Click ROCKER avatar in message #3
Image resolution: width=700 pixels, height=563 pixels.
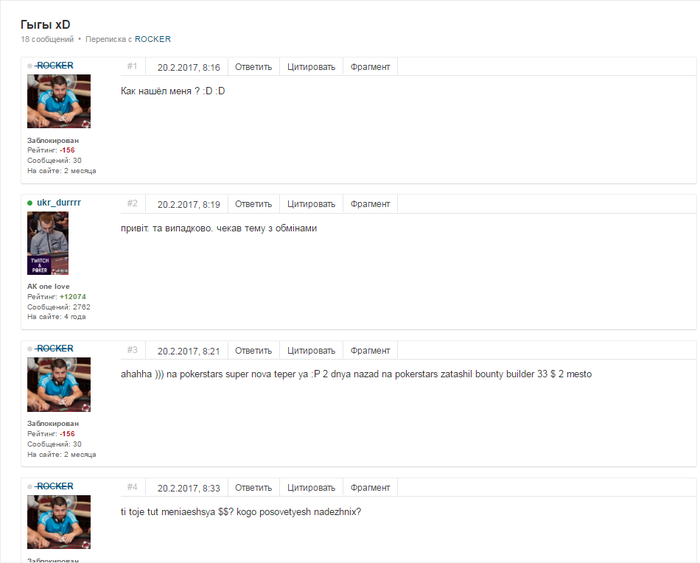[x=59, y=384]
